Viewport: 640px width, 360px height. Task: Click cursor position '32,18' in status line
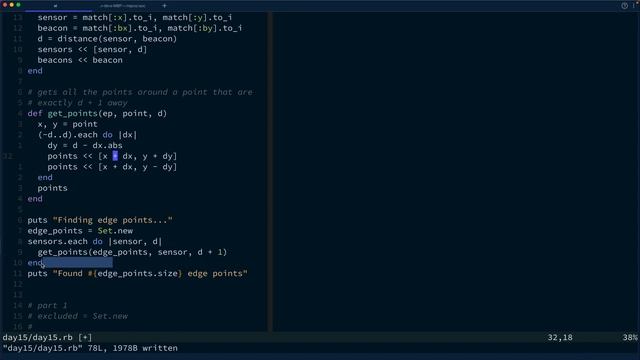tap(560, 337)
